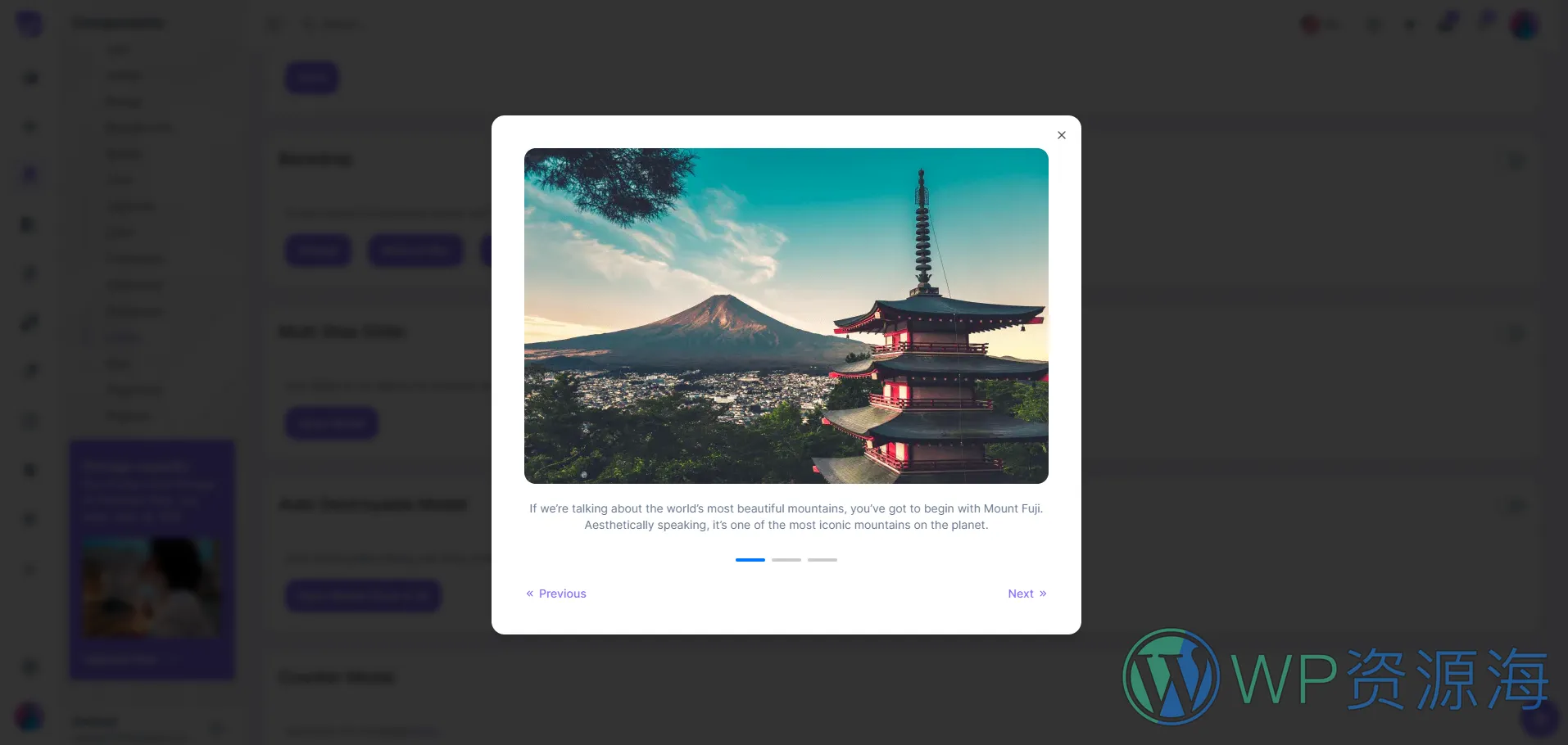Click the account avatar below the sidebar
This screenshot has width=1568, height=745.
click(29, 716)
